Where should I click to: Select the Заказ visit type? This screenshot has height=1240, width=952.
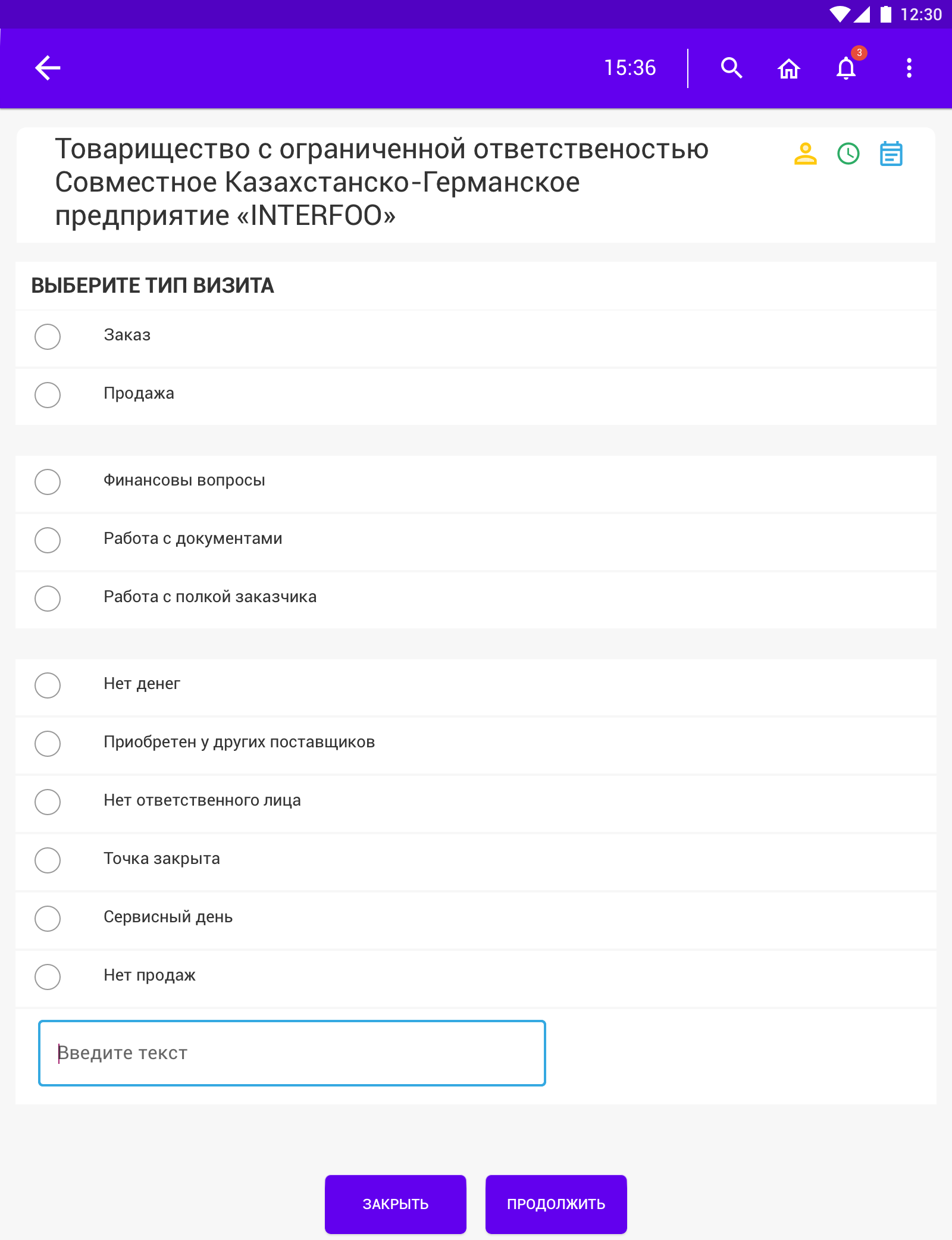(48, 337)
